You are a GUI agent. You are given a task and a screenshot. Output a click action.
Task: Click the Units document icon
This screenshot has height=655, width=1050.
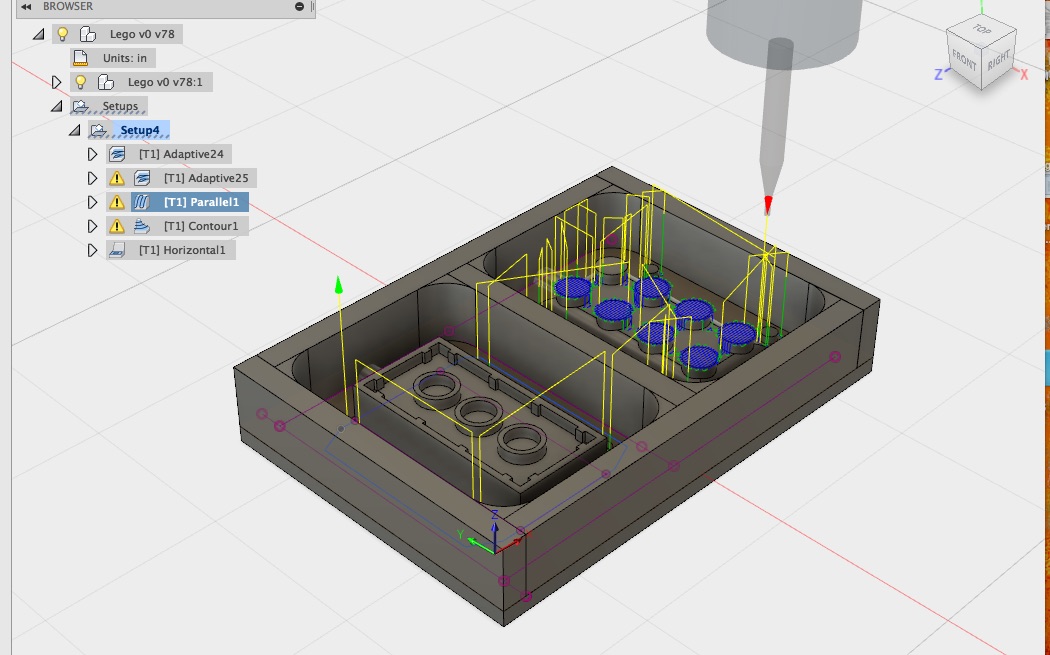coord(80,58)
